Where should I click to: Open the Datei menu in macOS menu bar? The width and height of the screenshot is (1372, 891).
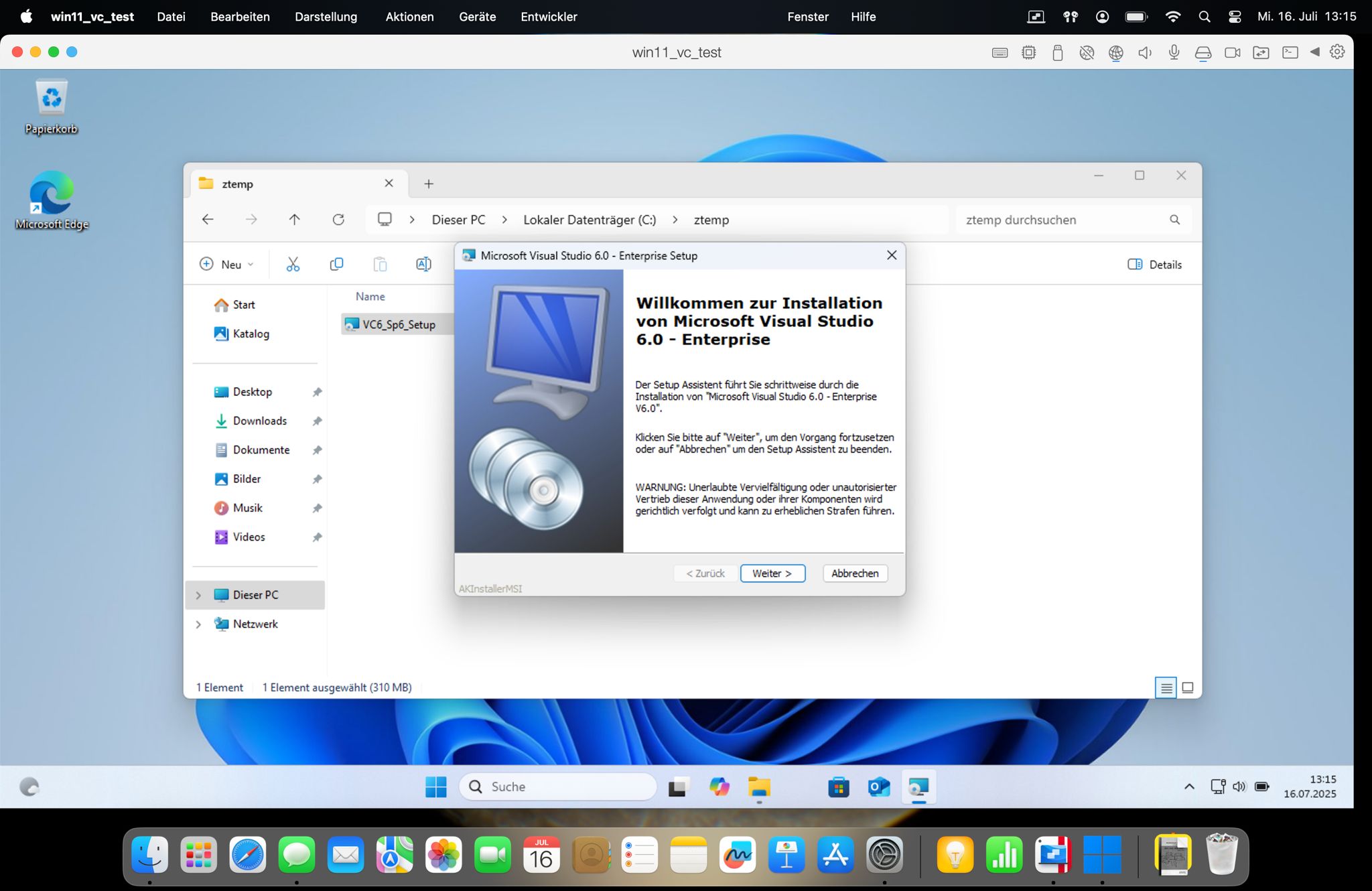pos(171,17)
